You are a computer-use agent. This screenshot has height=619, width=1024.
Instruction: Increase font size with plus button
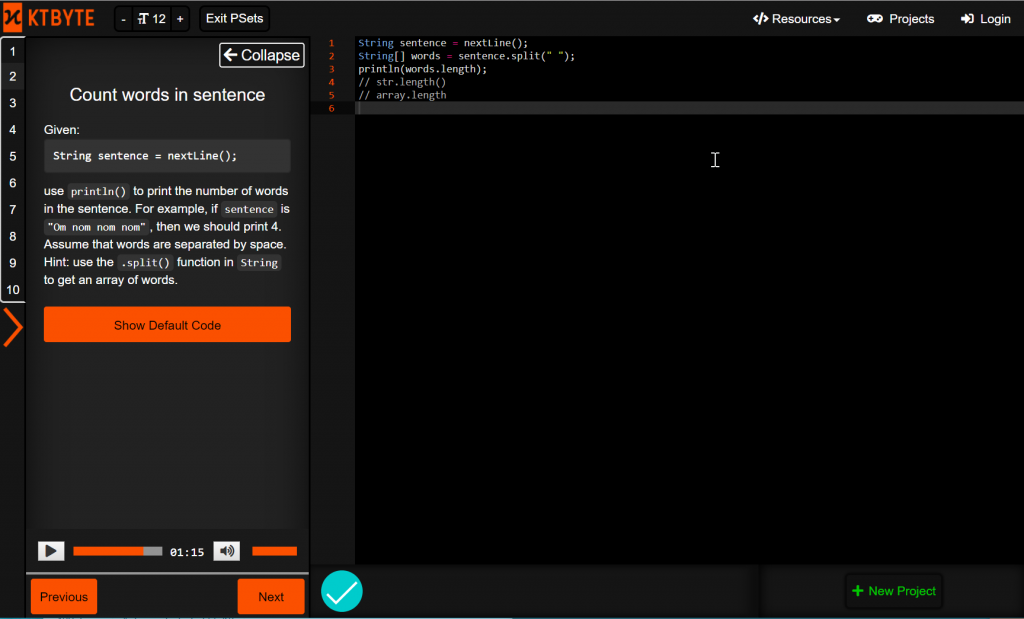pos(179,19)
